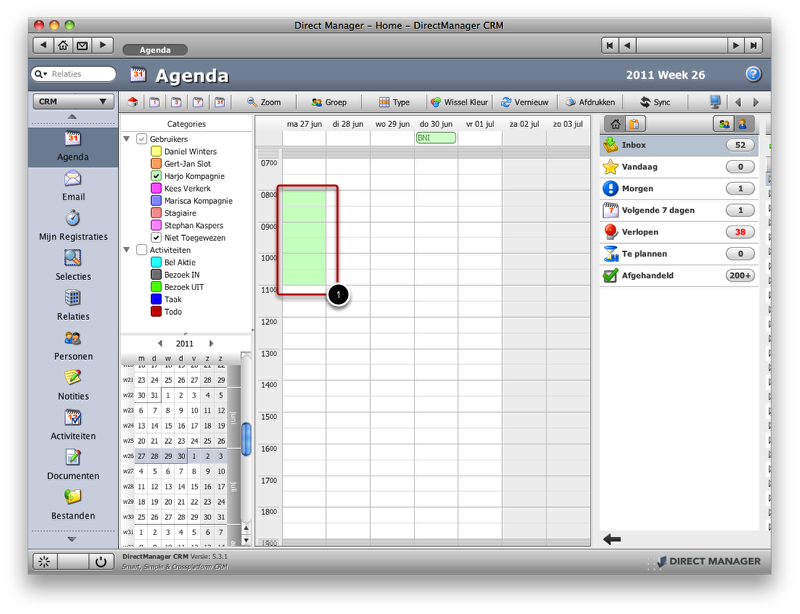Open the Selecties module
Viewport: 800px width, 614px height.
[x=73, y=266]
